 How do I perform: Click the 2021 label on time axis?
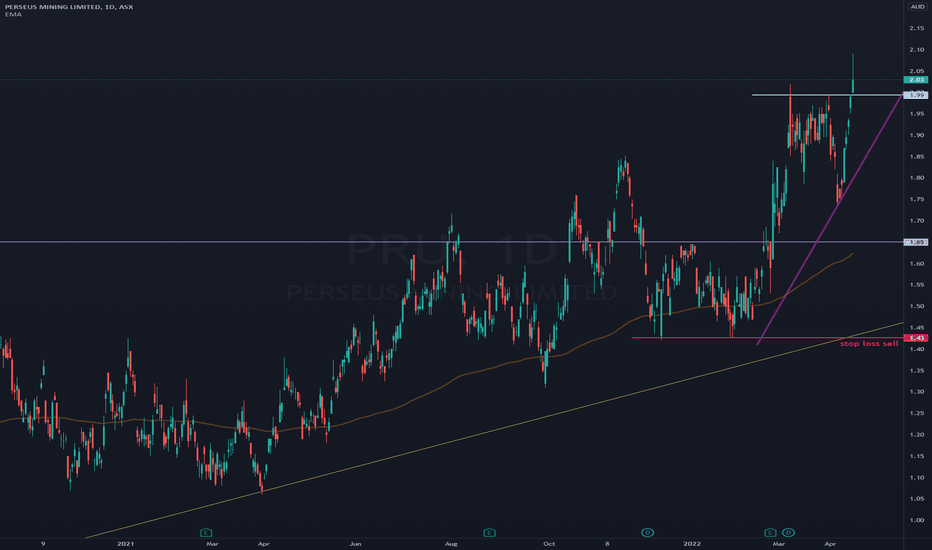pyautogui.click(x=125, y=543)
